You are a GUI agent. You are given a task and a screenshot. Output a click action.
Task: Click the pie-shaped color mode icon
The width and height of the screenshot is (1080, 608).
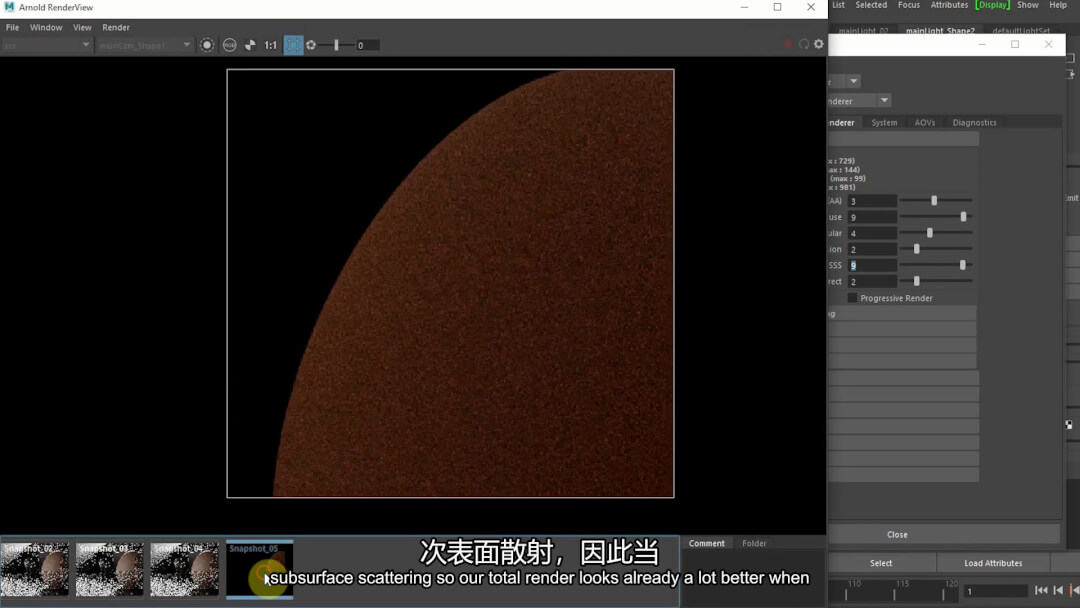coord(250,45)
